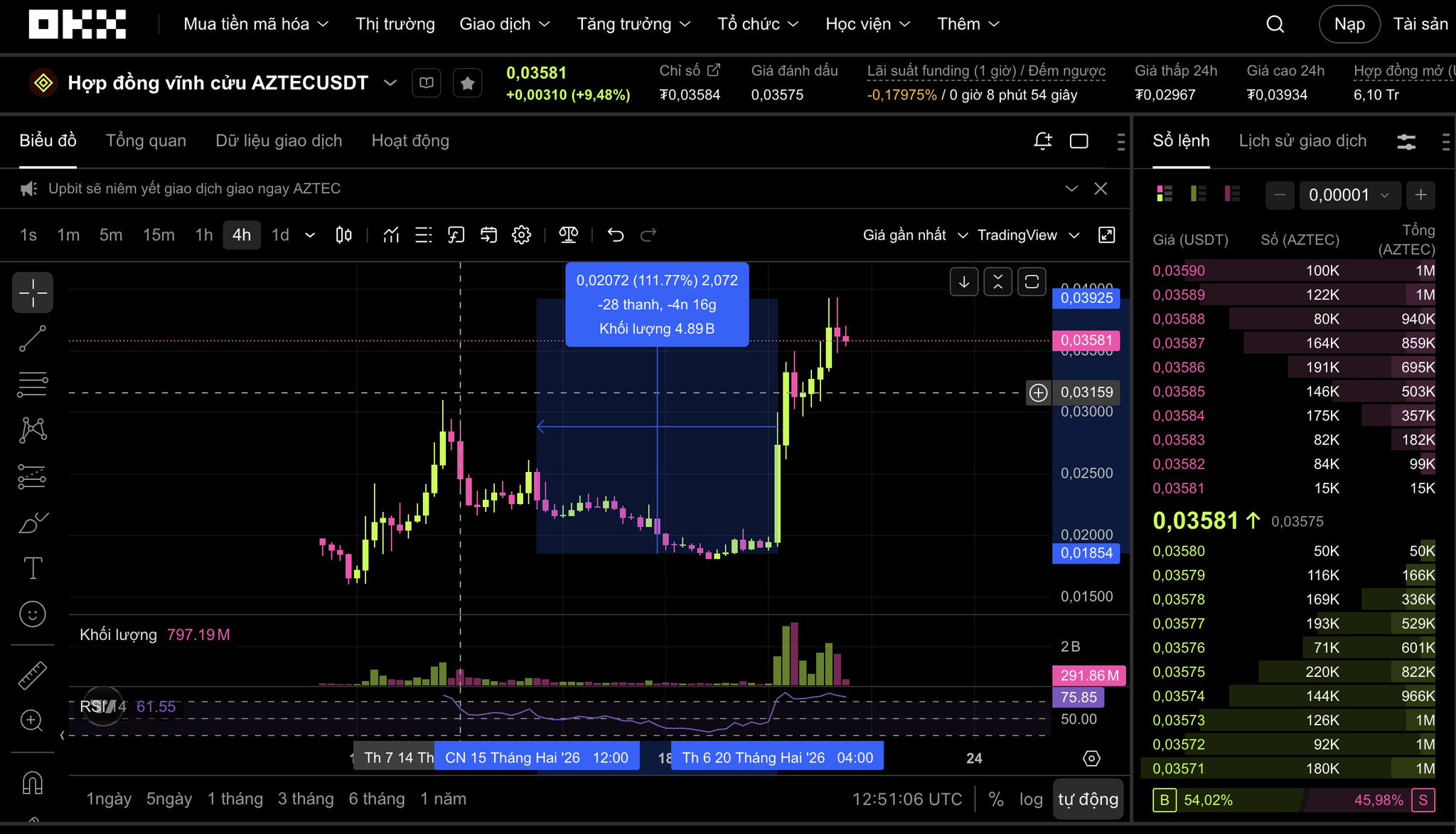Open the TradingView chart type dropdown
The image size is (1456, 834).
click(x=1027, y=235)
